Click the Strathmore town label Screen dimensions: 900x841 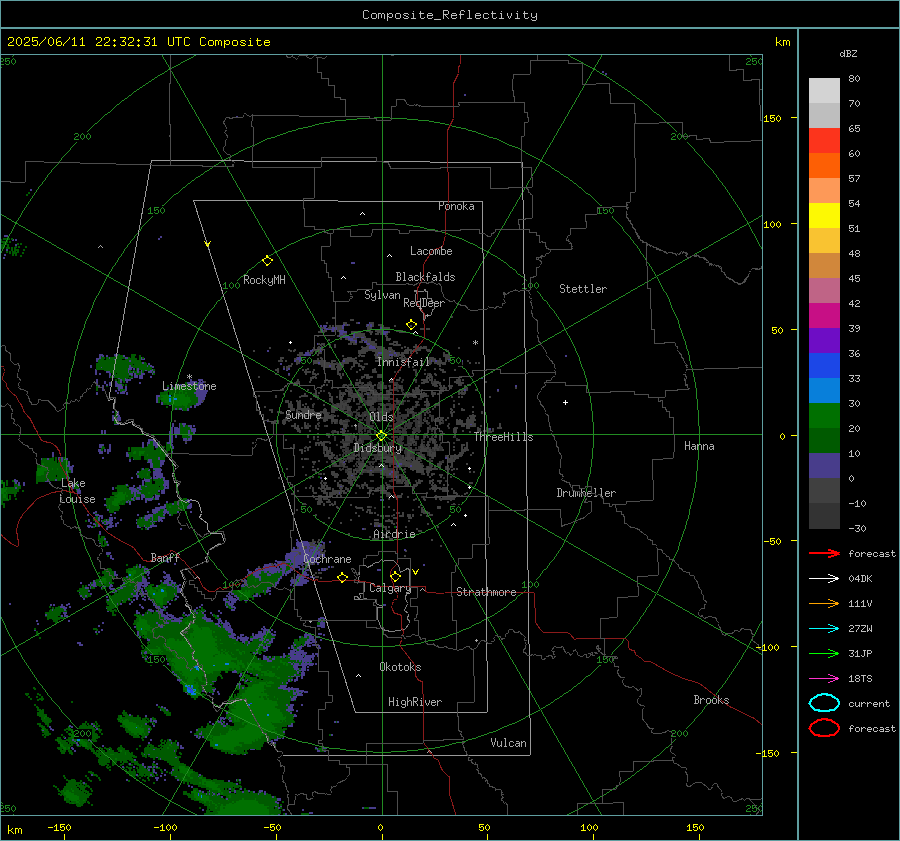click(486, 592)
